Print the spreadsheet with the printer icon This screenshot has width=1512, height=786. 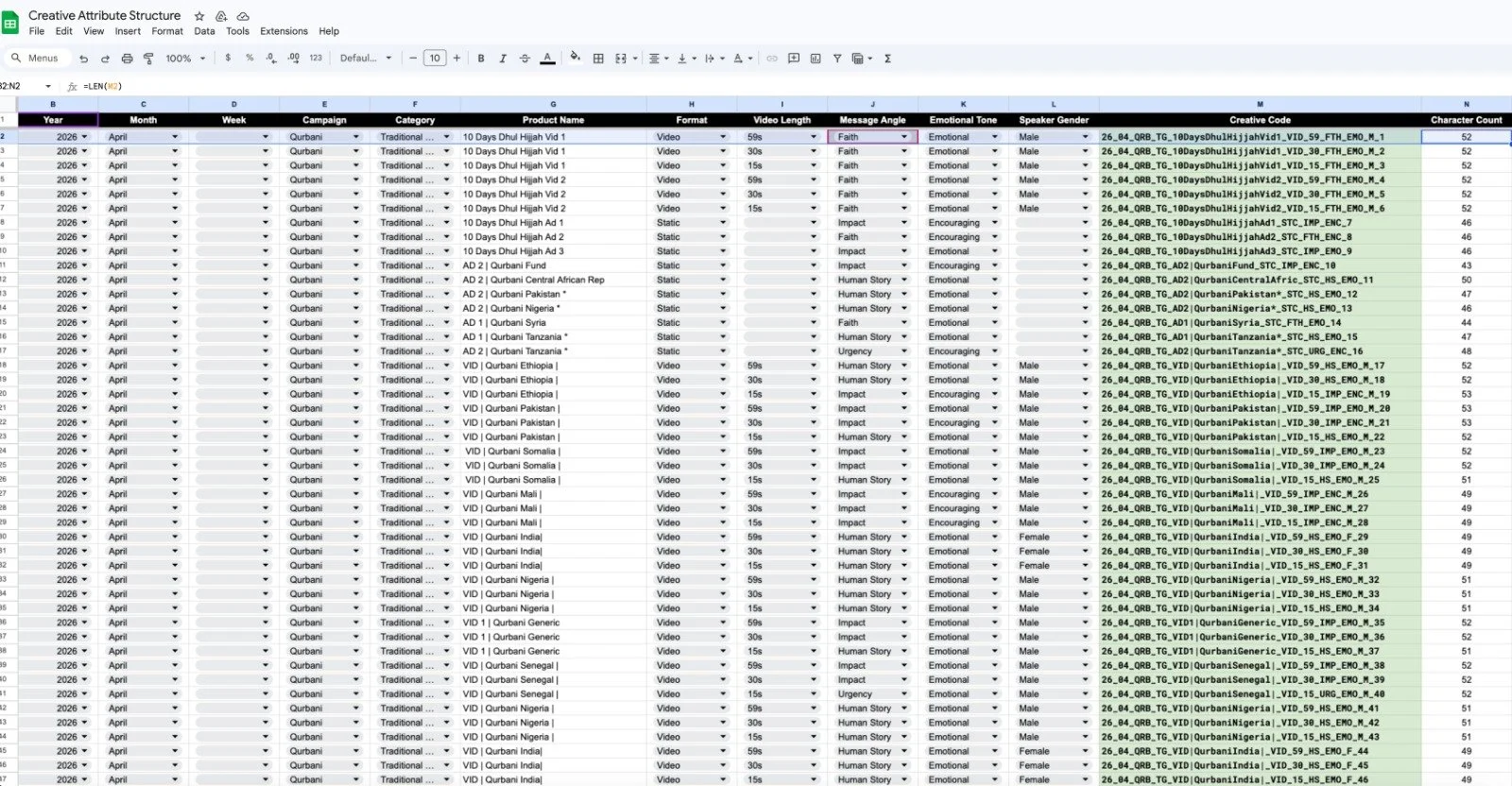click(127, 59)
